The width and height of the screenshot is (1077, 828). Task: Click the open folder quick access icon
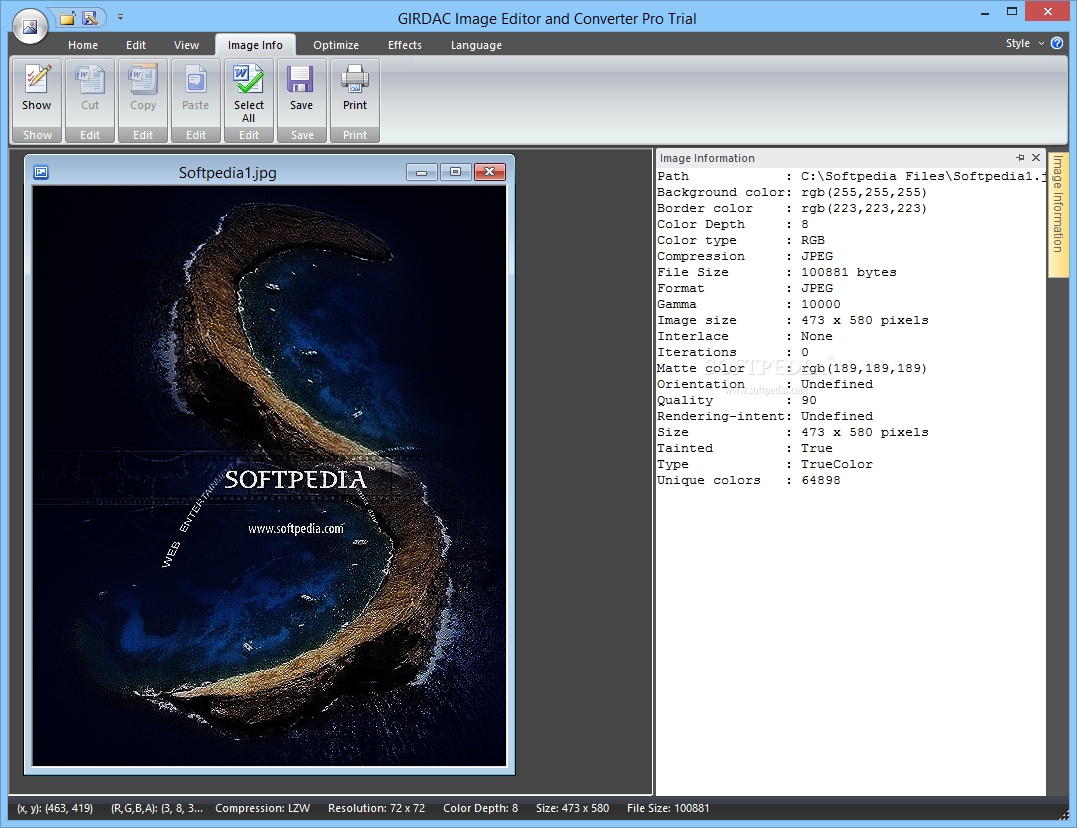click(x=67, y=18)
